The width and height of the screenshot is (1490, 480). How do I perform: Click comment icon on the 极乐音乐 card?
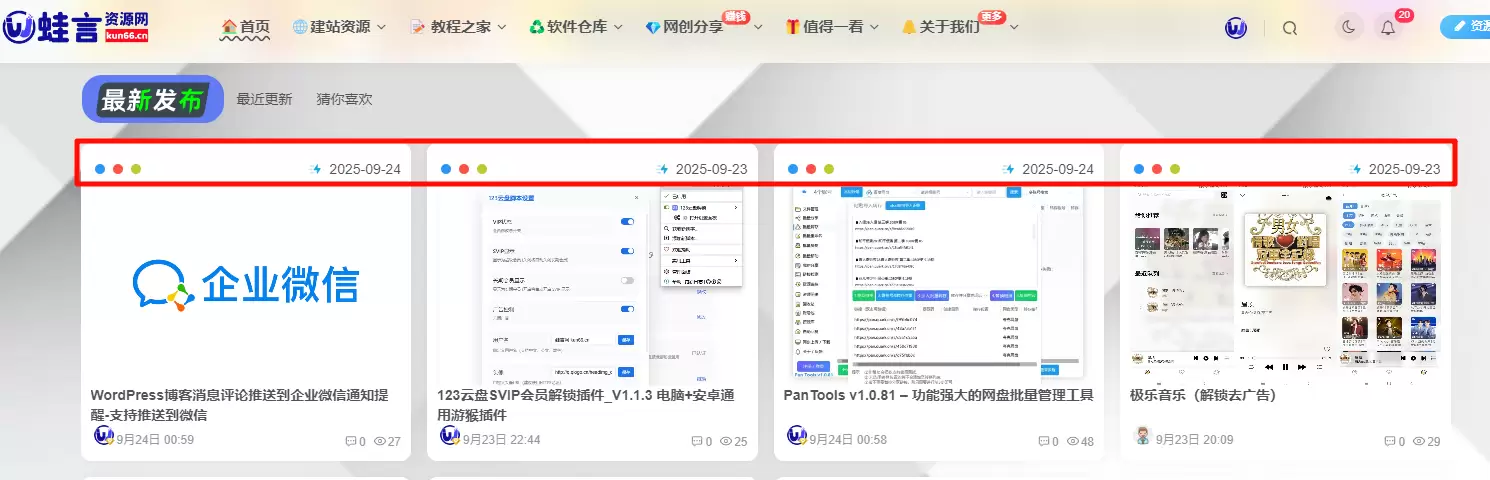[x=1391, y=441]
